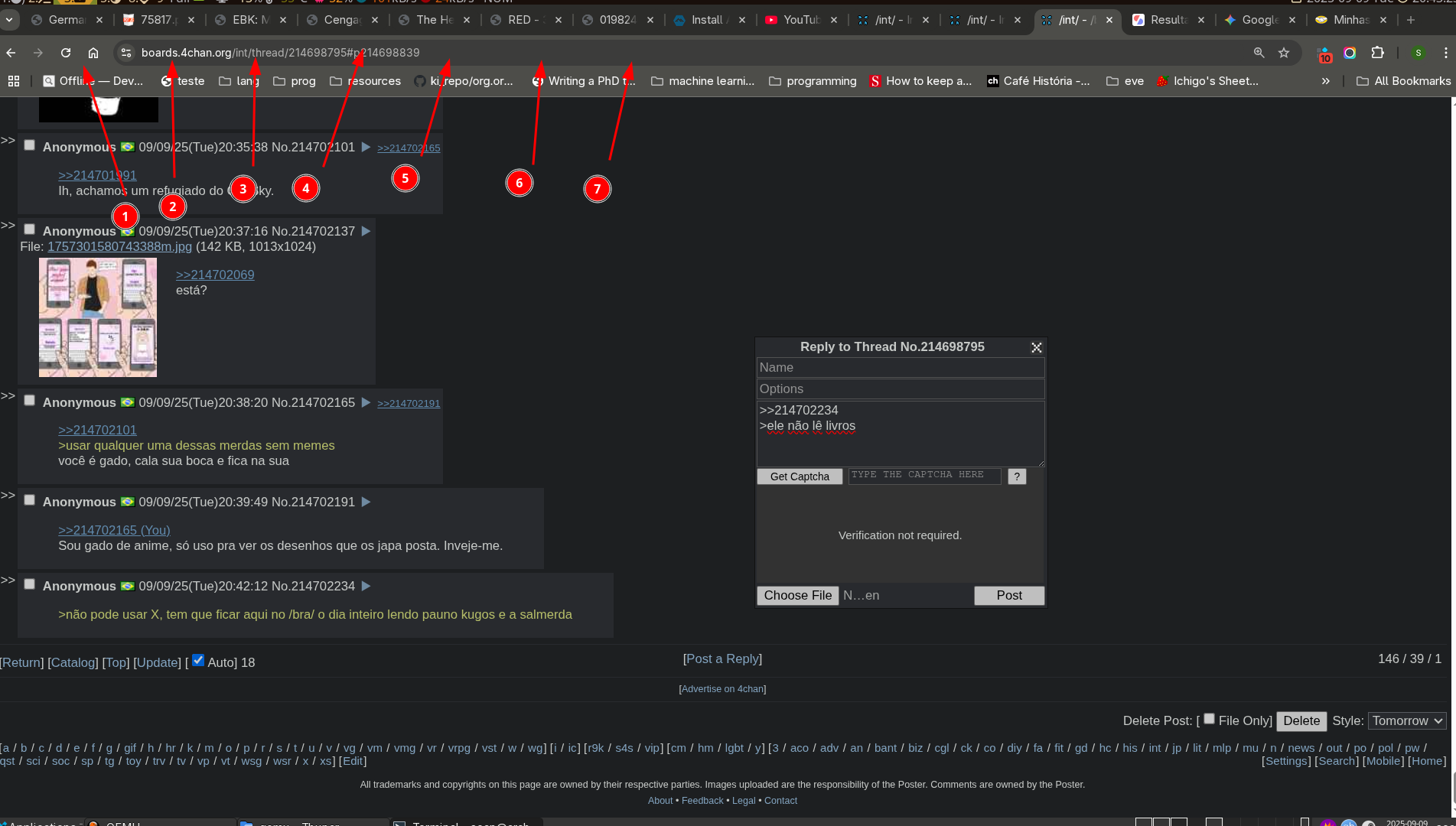The width and height of the screenshot is (1456, 826).
Task: Open the browser home page
Action: [x=93, y=53]
